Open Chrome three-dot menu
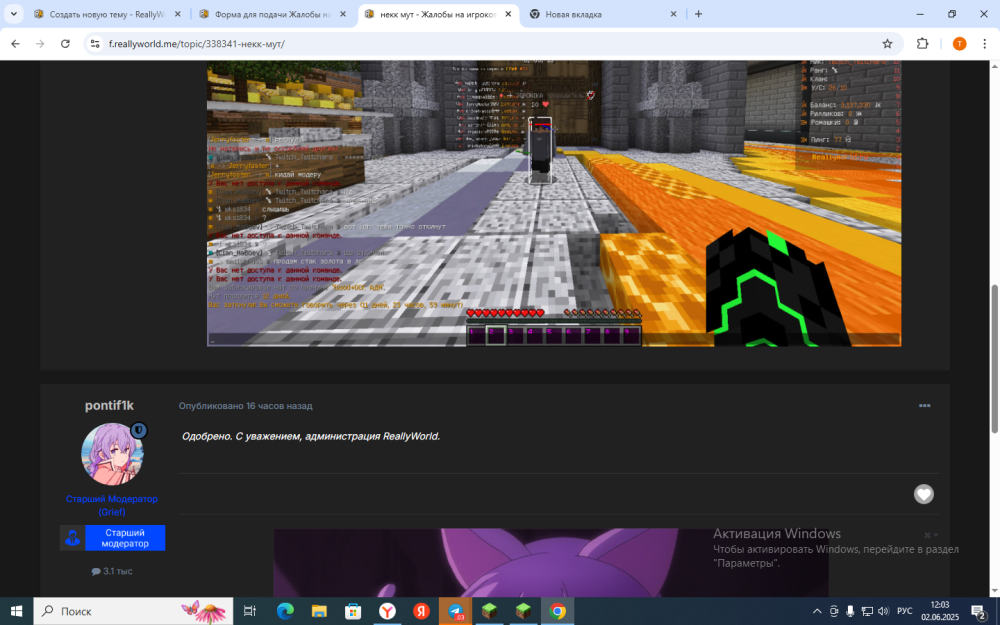The width and height of the screenshot is (1000, 625). 984,43
